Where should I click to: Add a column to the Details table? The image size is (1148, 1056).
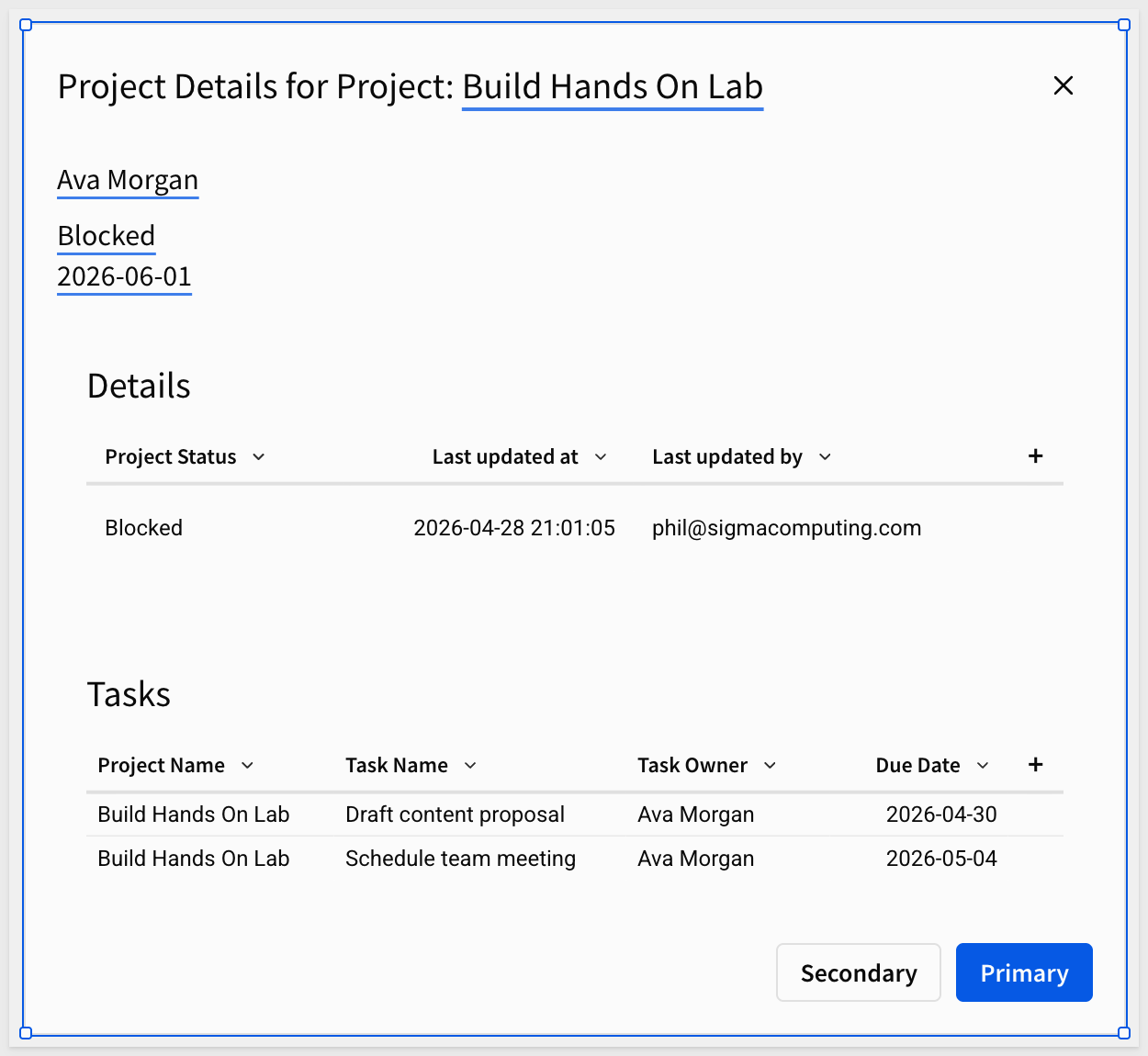pos(1035,456)
